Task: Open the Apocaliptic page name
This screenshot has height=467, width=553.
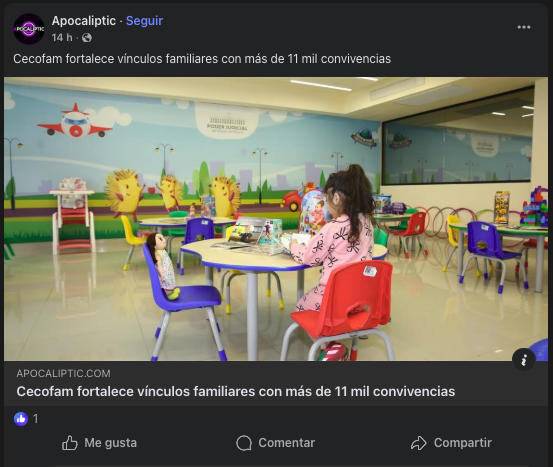Action: [84, 21]
